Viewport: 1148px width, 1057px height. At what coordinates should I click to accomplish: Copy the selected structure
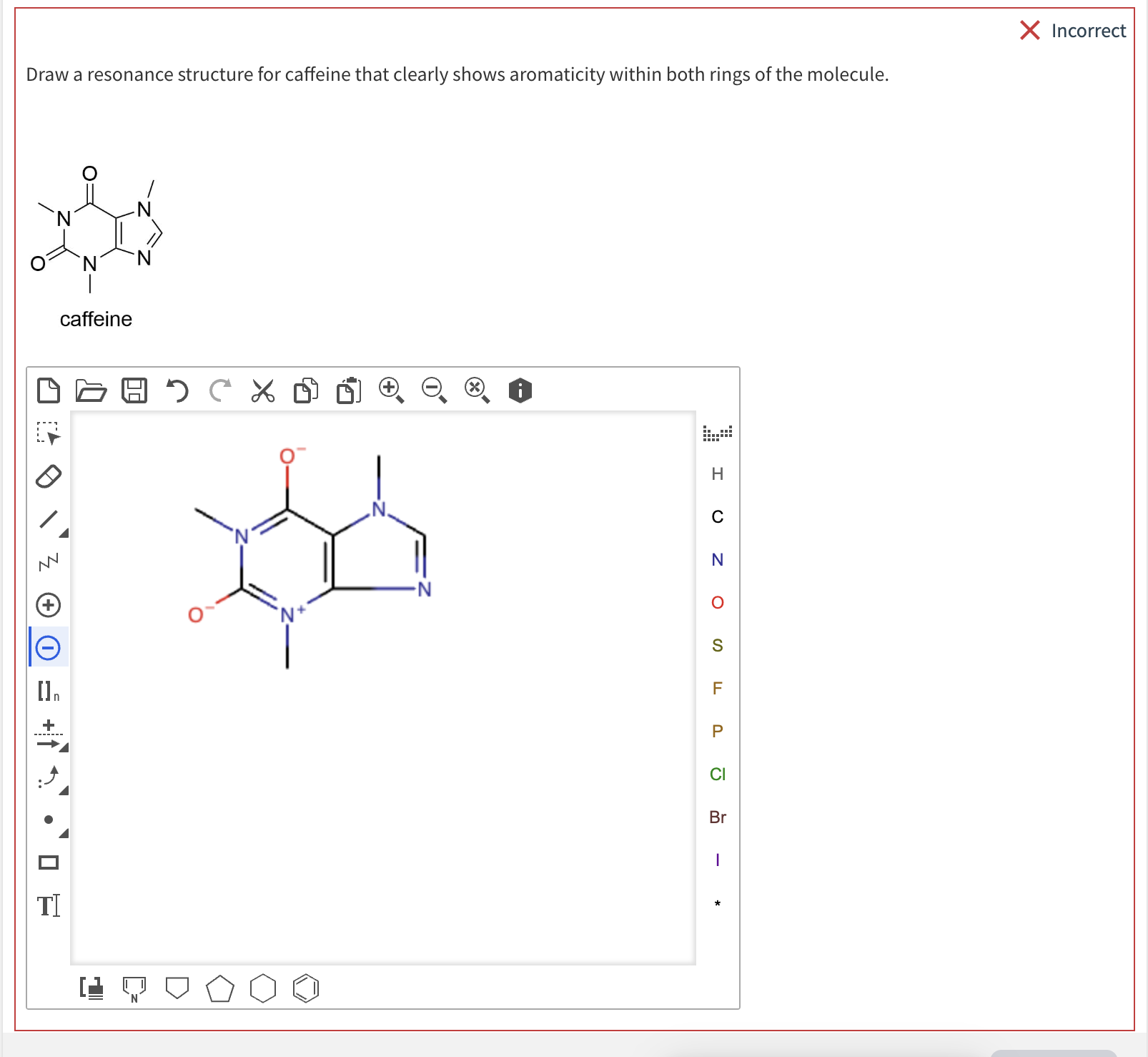(x=306, y=390)
